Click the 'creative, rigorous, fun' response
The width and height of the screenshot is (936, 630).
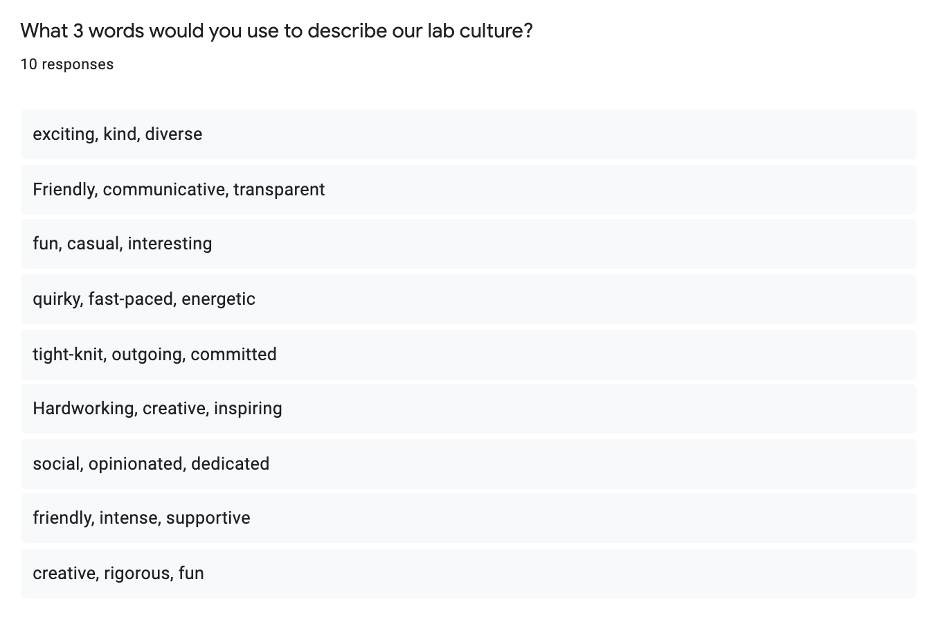(x=468, y=573)
